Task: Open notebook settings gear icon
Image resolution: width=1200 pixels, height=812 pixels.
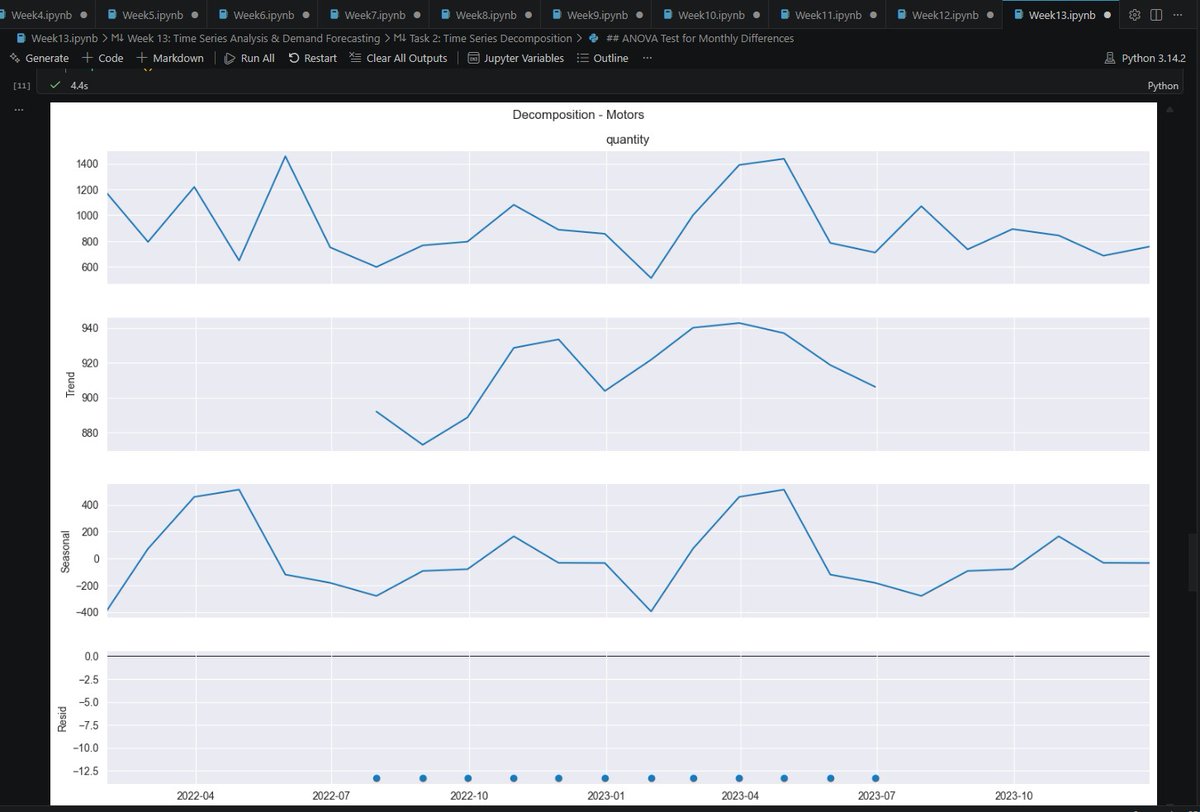Action: [x=1135, y=15]
